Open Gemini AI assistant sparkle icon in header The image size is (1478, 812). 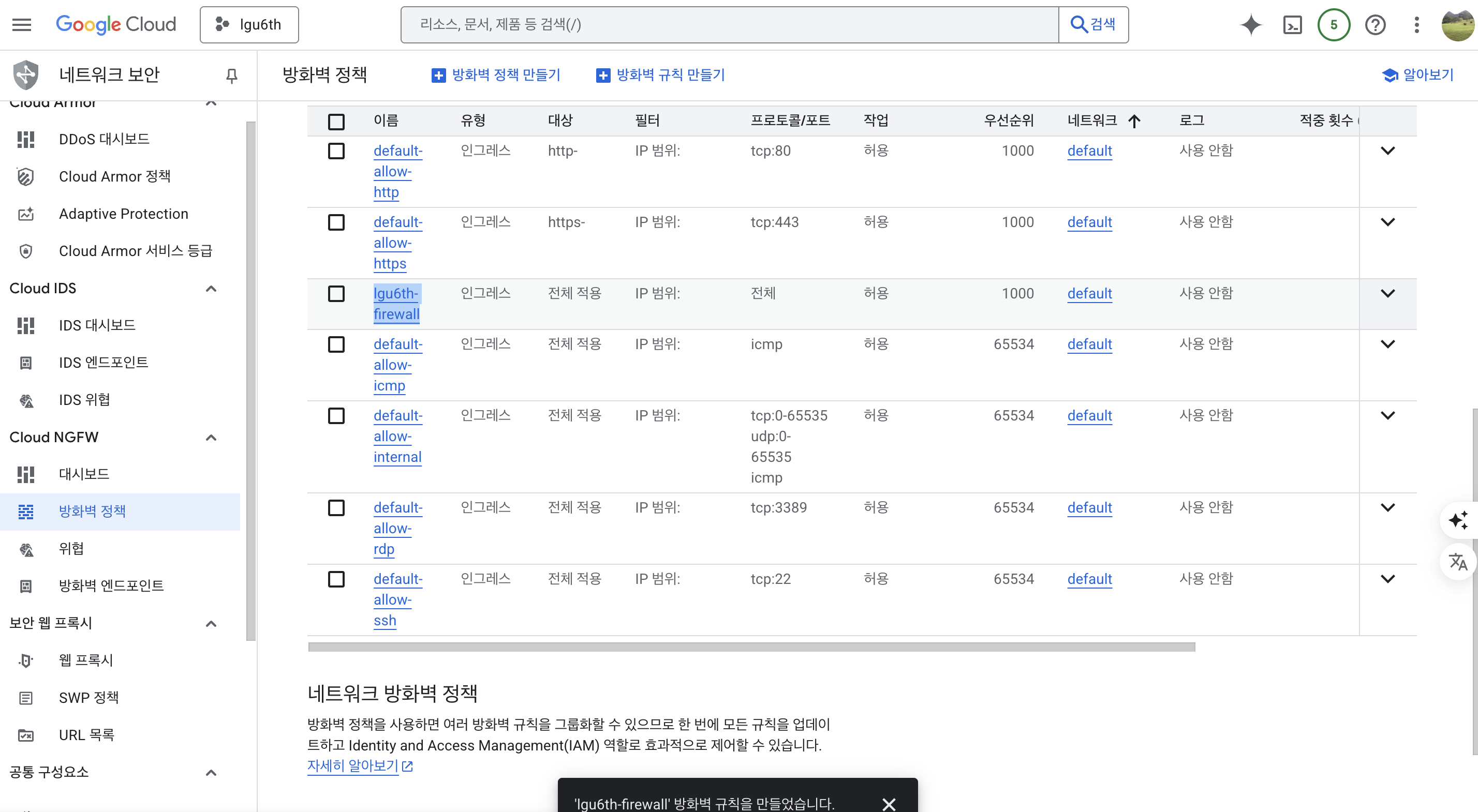click(1251, 25)
